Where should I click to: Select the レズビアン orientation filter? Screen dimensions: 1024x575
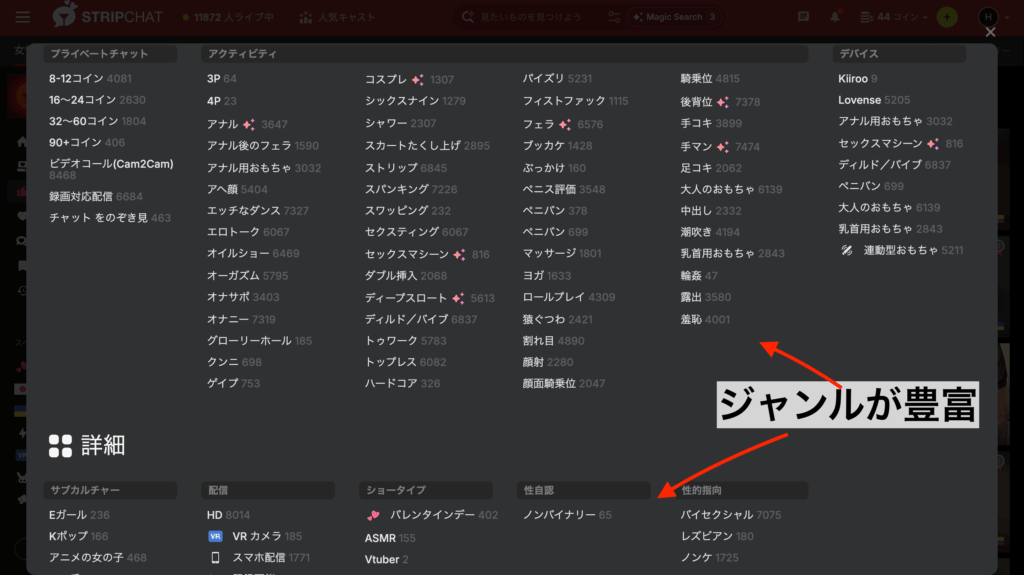717,536
